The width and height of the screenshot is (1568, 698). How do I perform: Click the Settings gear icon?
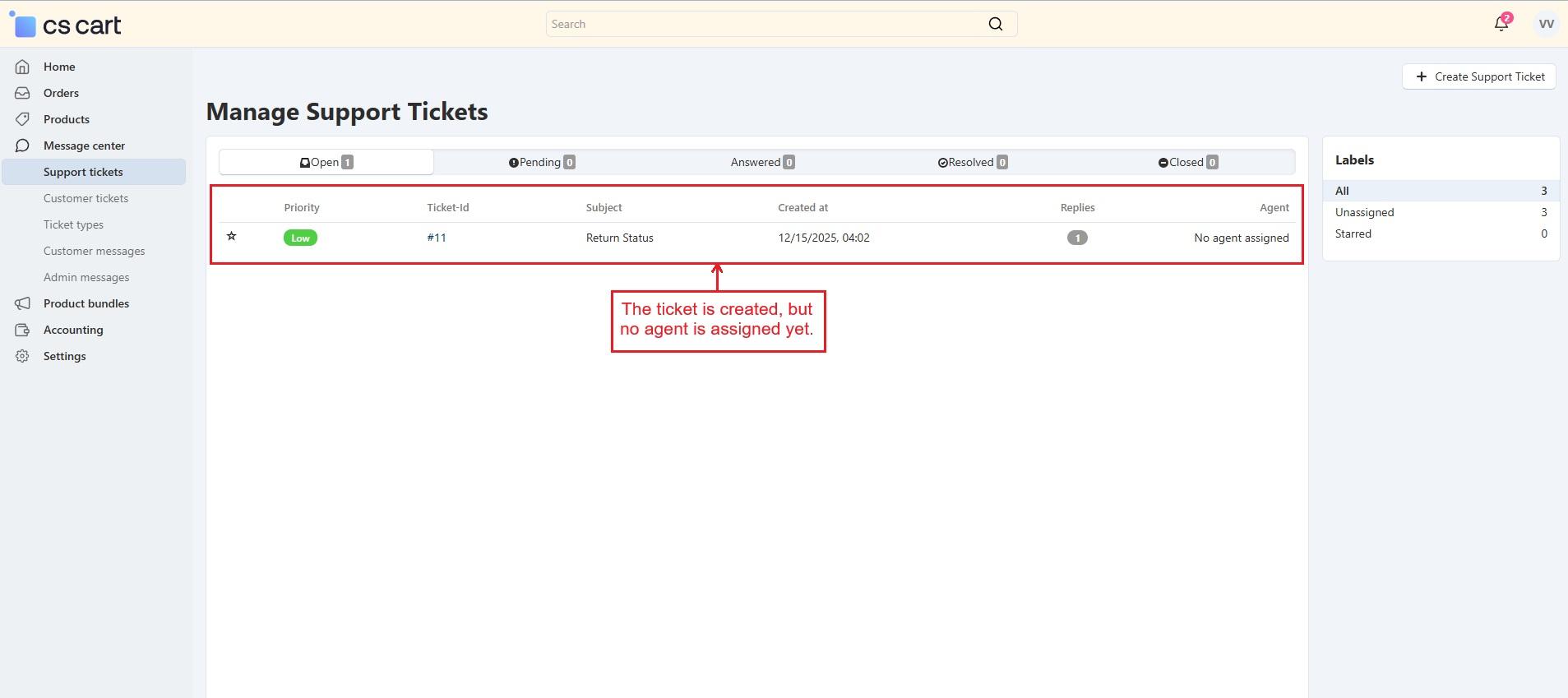click(22, 356)
